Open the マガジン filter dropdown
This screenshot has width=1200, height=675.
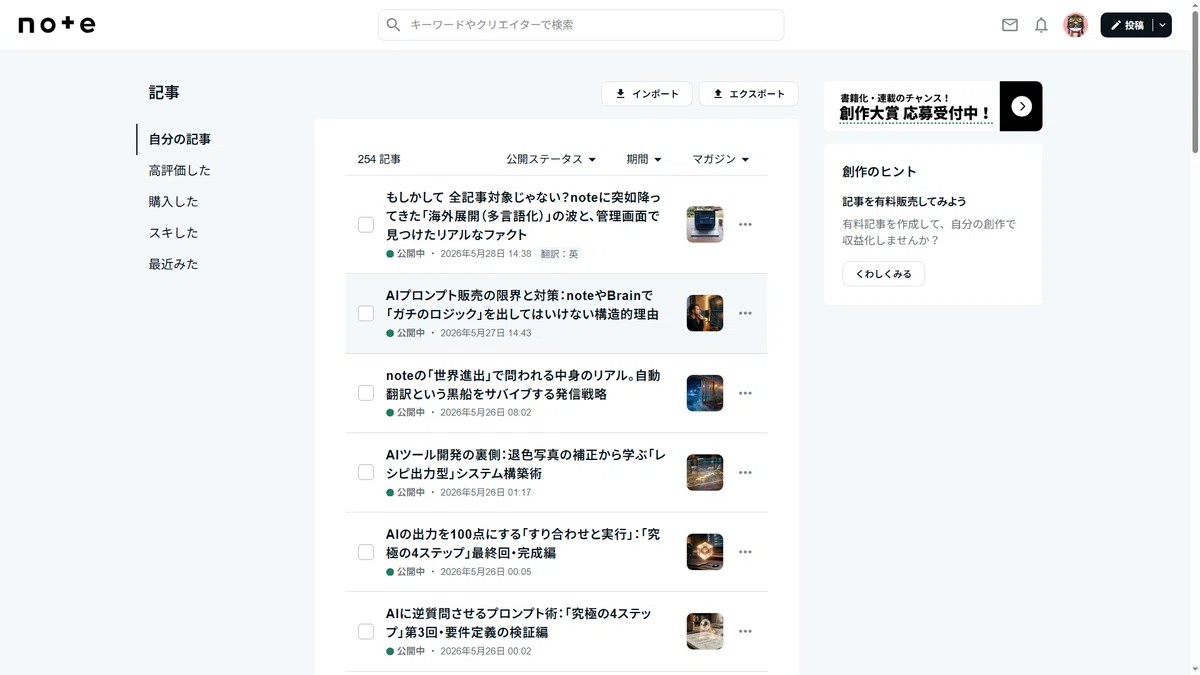[720, 159]
